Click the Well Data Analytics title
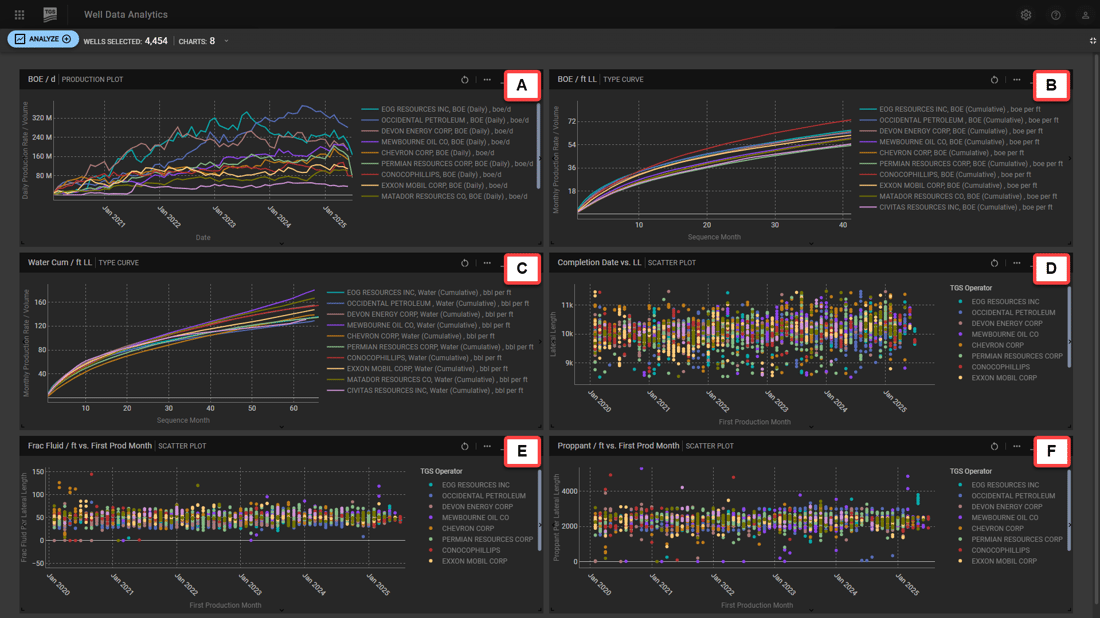The image size is (1100, 618). (x=126, y=15)
